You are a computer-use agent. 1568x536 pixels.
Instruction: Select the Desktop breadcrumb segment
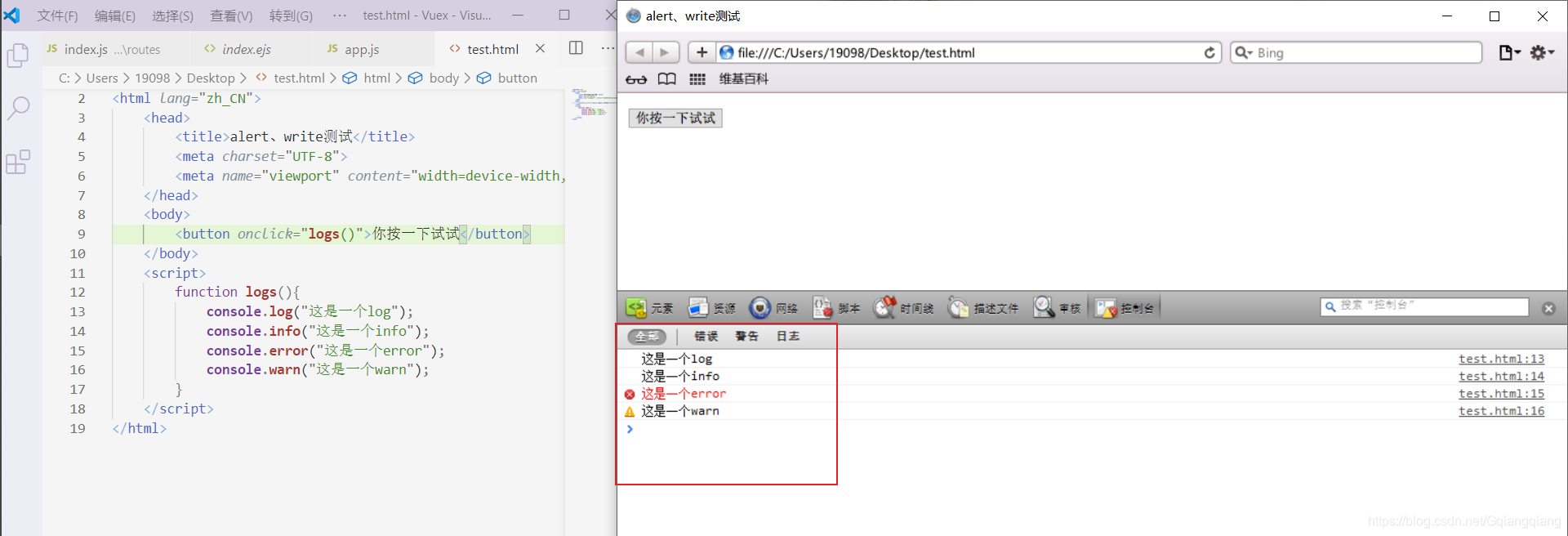pyautogui.click(x=211, y=78)
